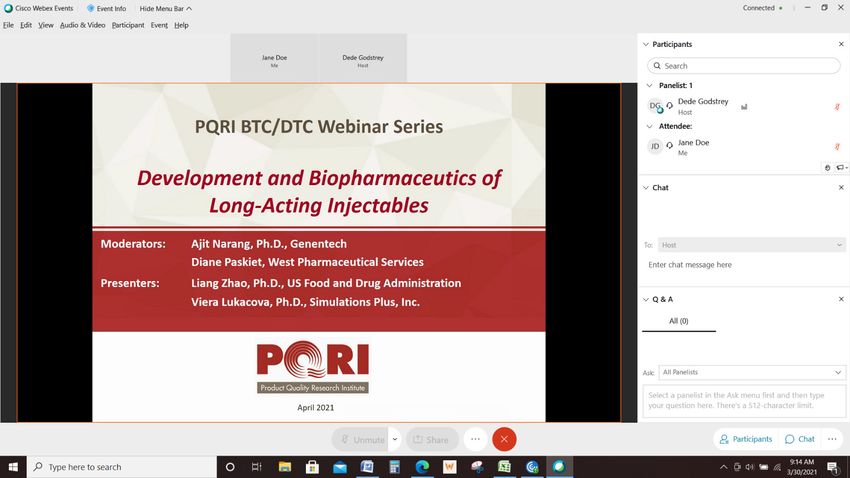Image resolution: width=850 pixels, height=478 pixels.
Task: Open More options ellipsis in center controls
Action: [475, 440]
